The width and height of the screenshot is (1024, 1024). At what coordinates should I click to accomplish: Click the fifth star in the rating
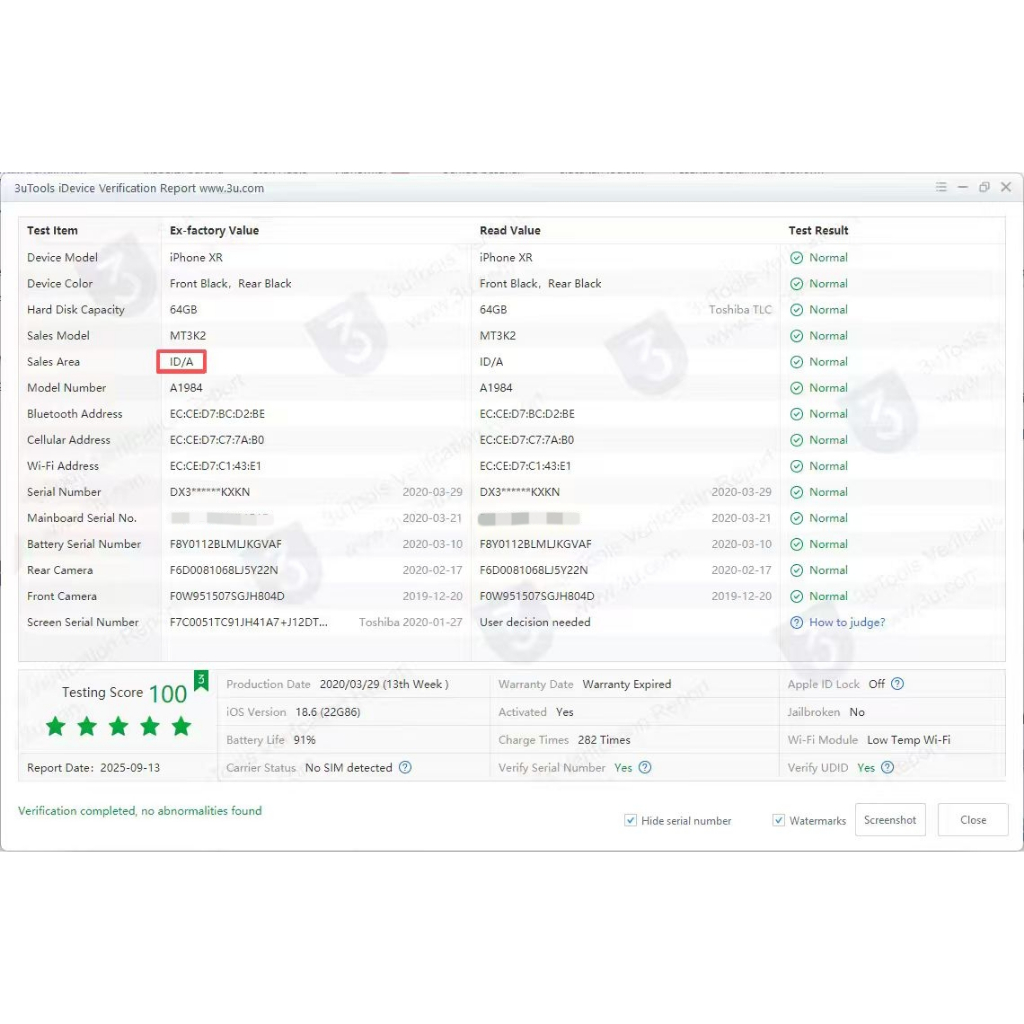tap(181, 727)
